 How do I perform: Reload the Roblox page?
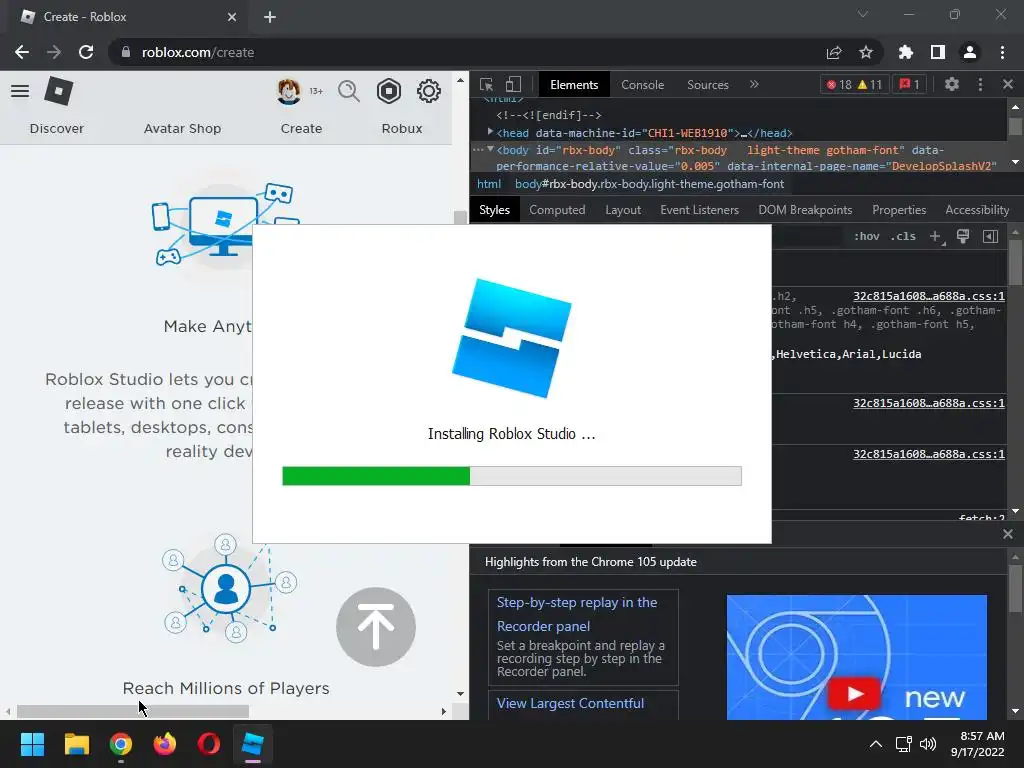coord(86,52)
